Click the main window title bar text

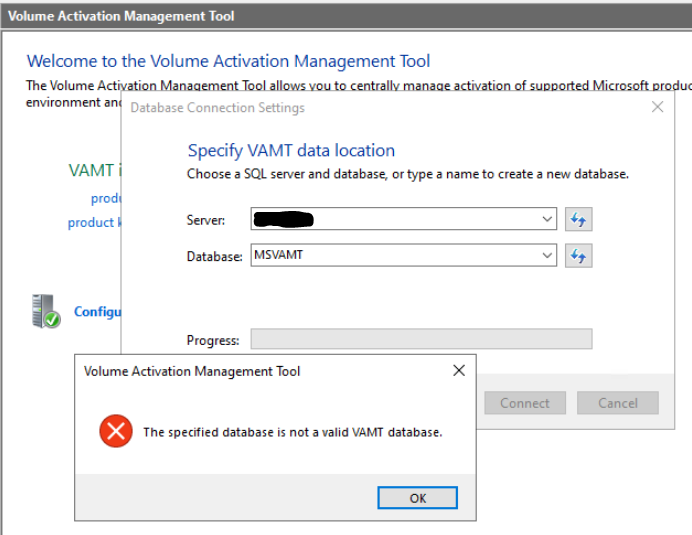pyautogui.click(x=121, y=16)
